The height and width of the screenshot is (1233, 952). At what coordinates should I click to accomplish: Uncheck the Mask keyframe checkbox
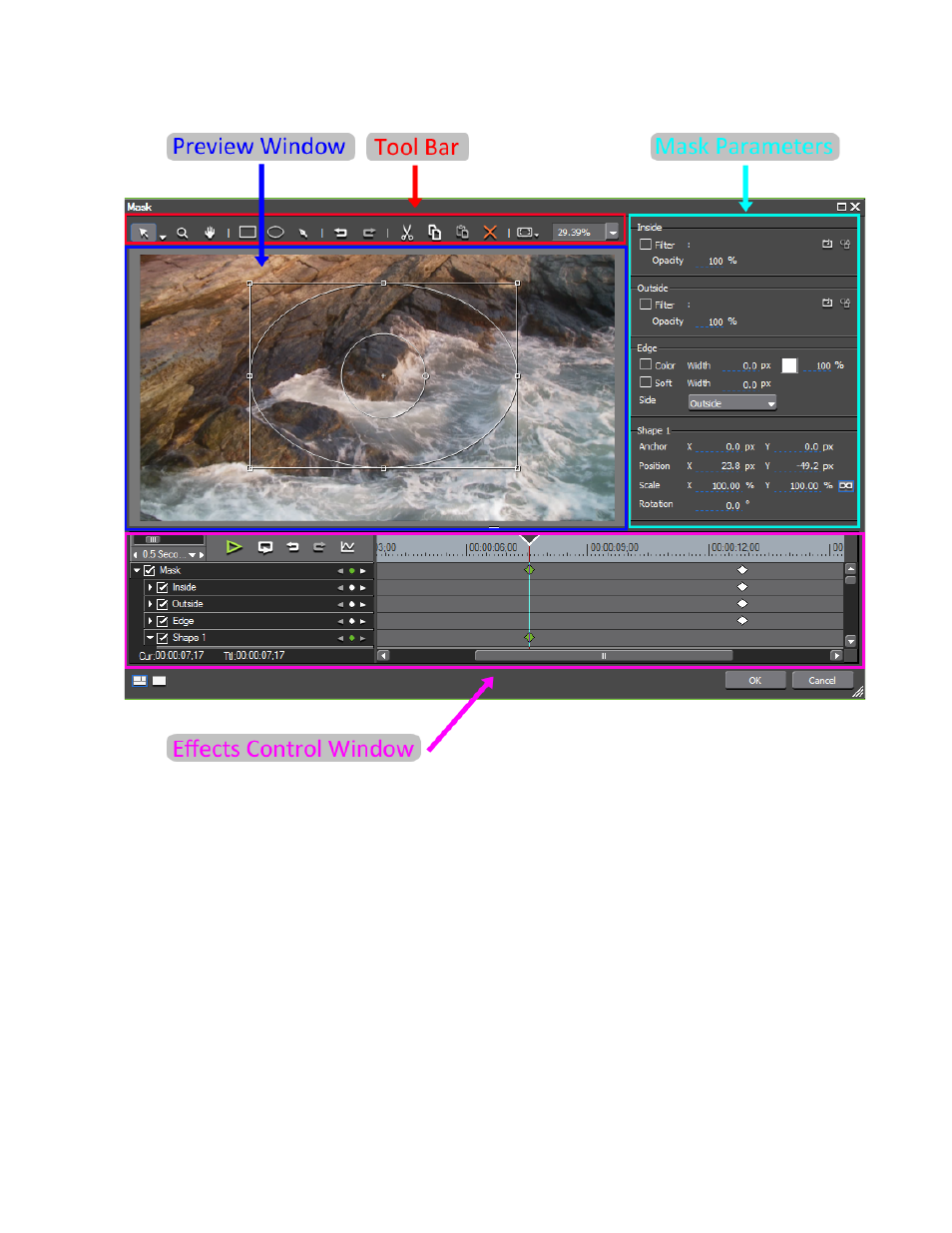[x=150, y=571]
